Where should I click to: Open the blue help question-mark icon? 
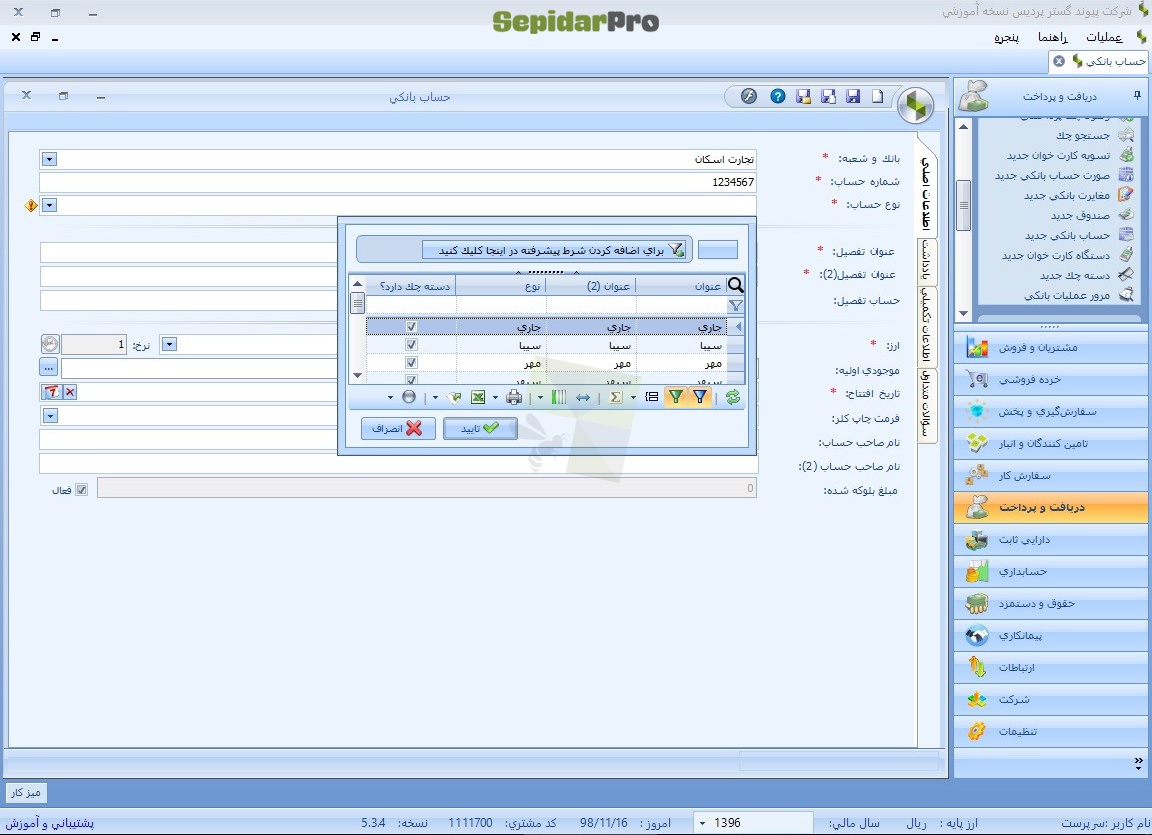tap(777, 96)
